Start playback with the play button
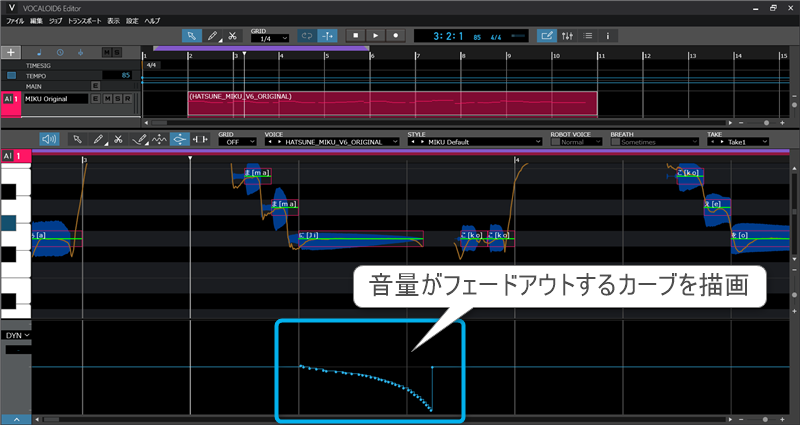 click(x=376, y=36)
